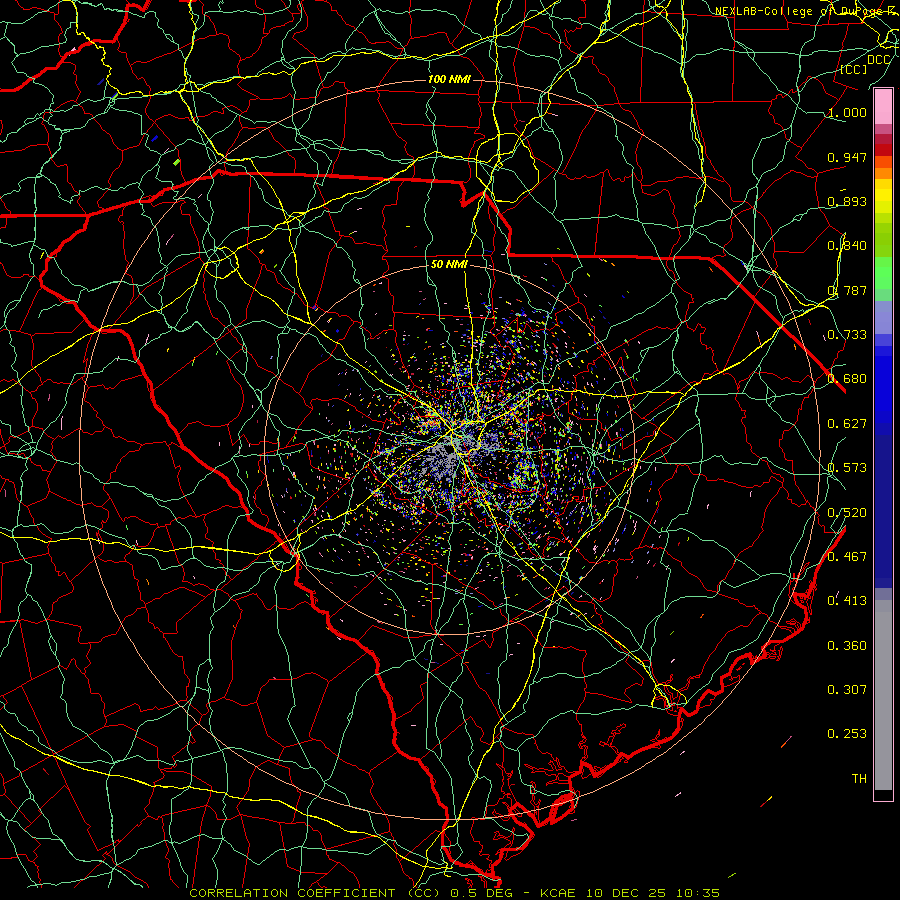Click the 50 NMI range ring label
The image size is (900, 900).
point(449,264)
